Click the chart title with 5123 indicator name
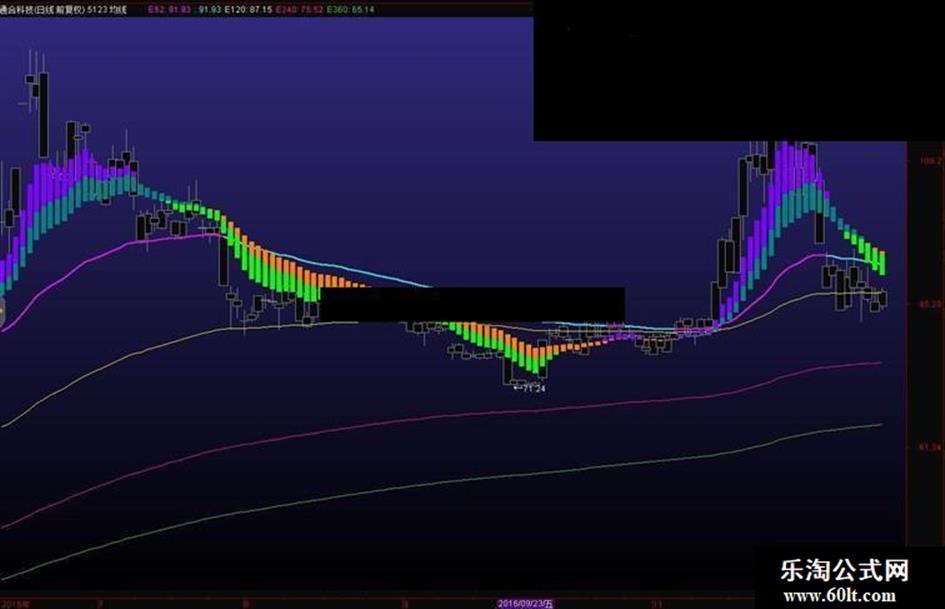This screenshot has width=945, height=609. pos(63,10)
